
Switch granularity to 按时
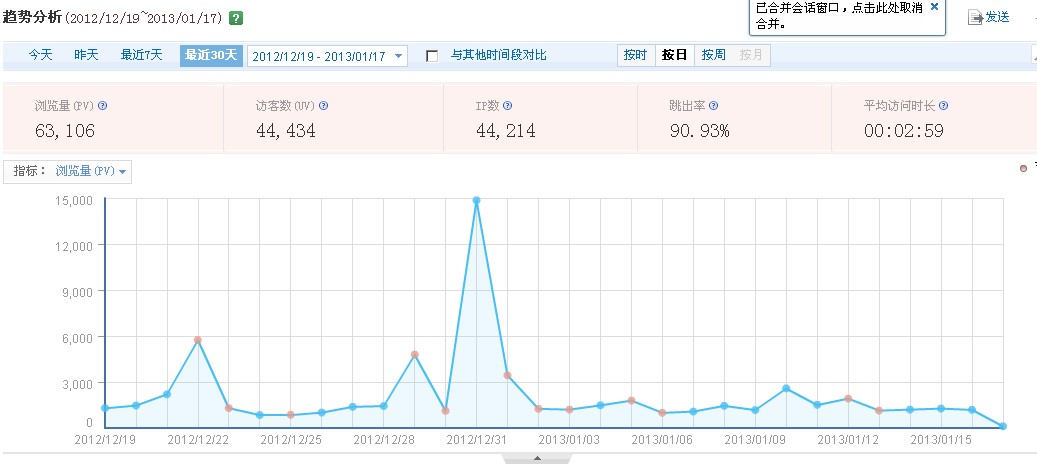[635, 56]
